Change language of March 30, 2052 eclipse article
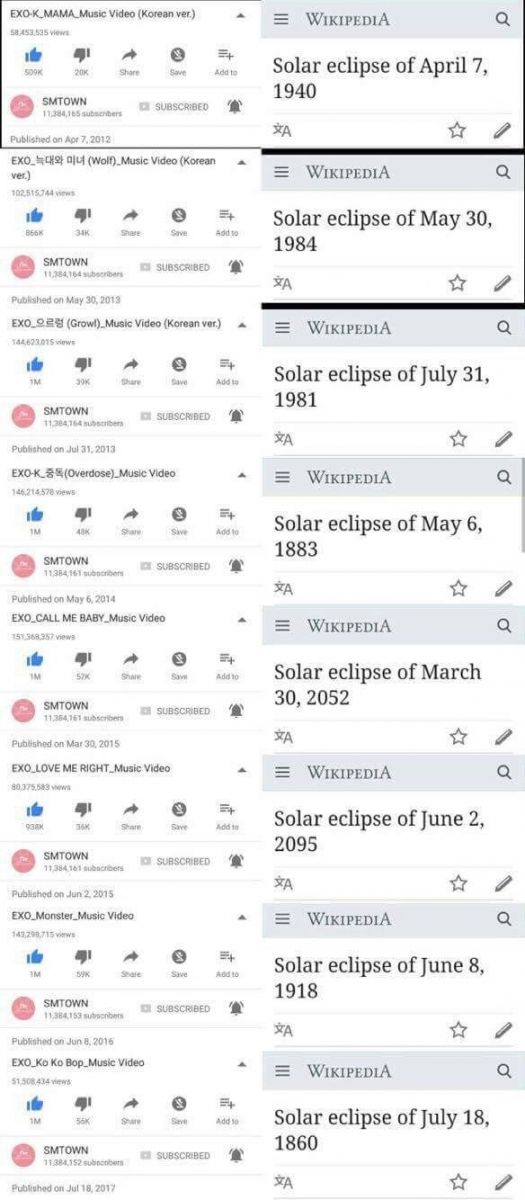The width and height of the screenshot is (525, 1200). click(283, 737)
